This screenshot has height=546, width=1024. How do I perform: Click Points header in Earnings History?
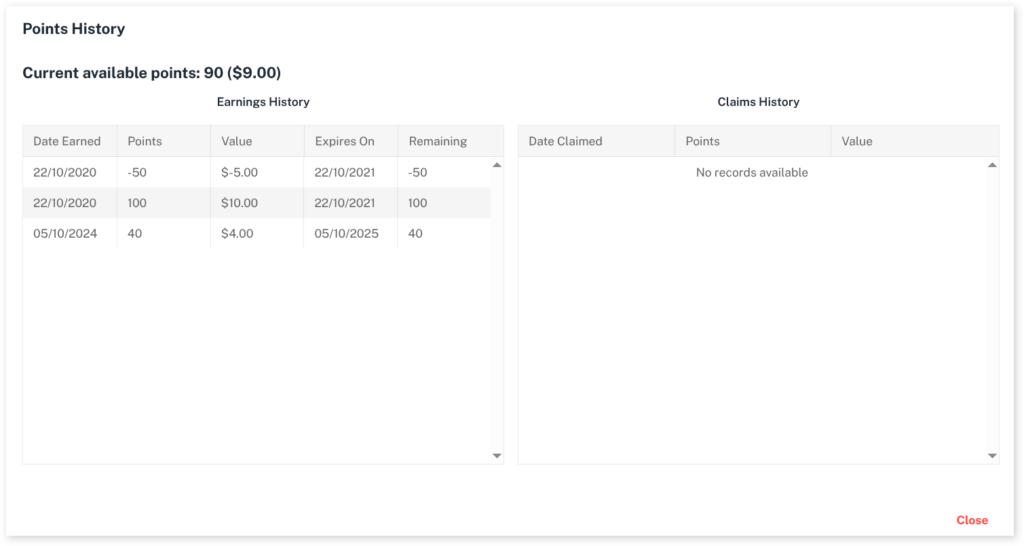145,141
